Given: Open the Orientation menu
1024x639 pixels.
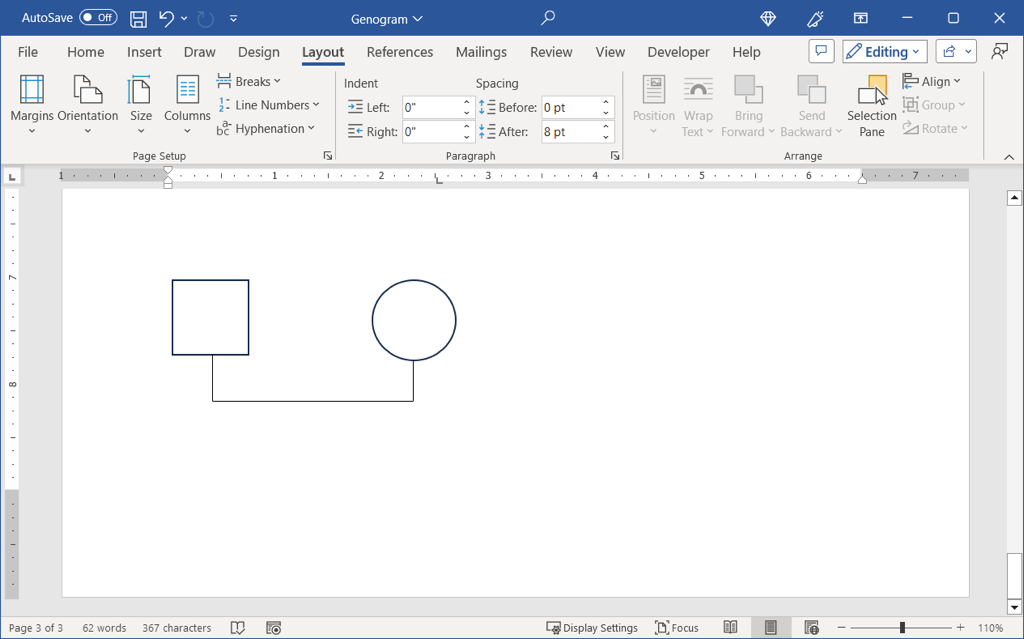Looking at the screenshot, I should (88, 104).
